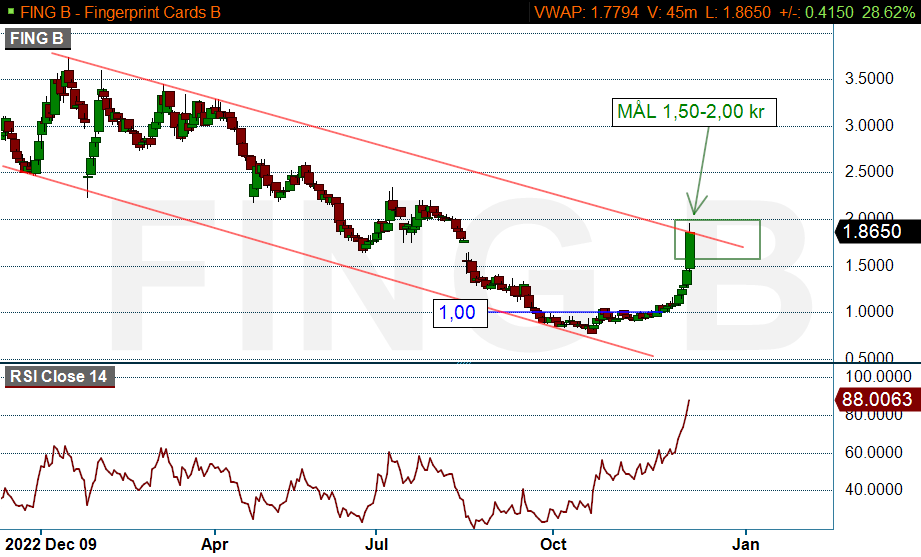The height and width of the screenshot is (557, 921).
Task: Click the 2.5000 price axis label
Action: pyautogui.click(x=869, y=172)
